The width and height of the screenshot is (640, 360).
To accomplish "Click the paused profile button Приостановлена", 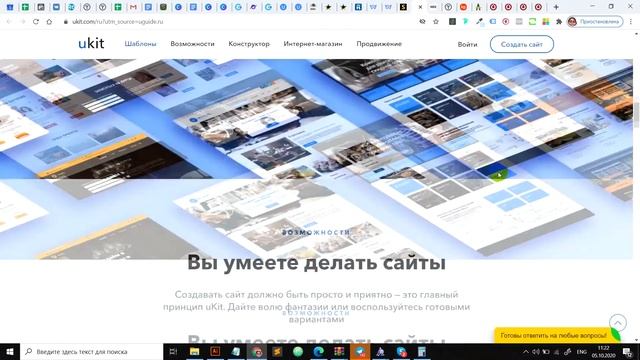I will 595,22.
